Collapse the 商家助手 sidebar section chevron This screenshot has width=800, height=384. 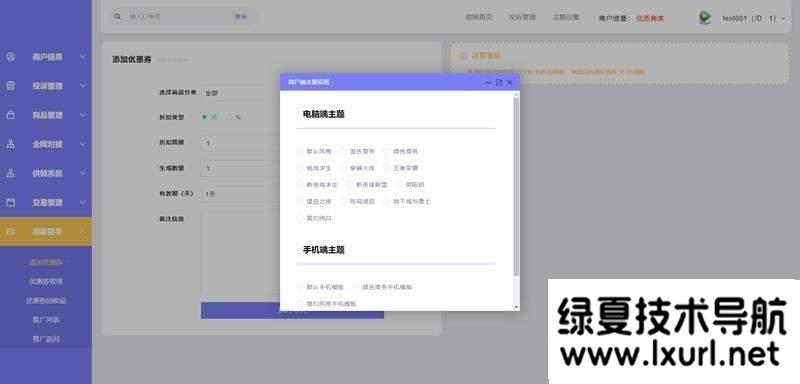83,232
